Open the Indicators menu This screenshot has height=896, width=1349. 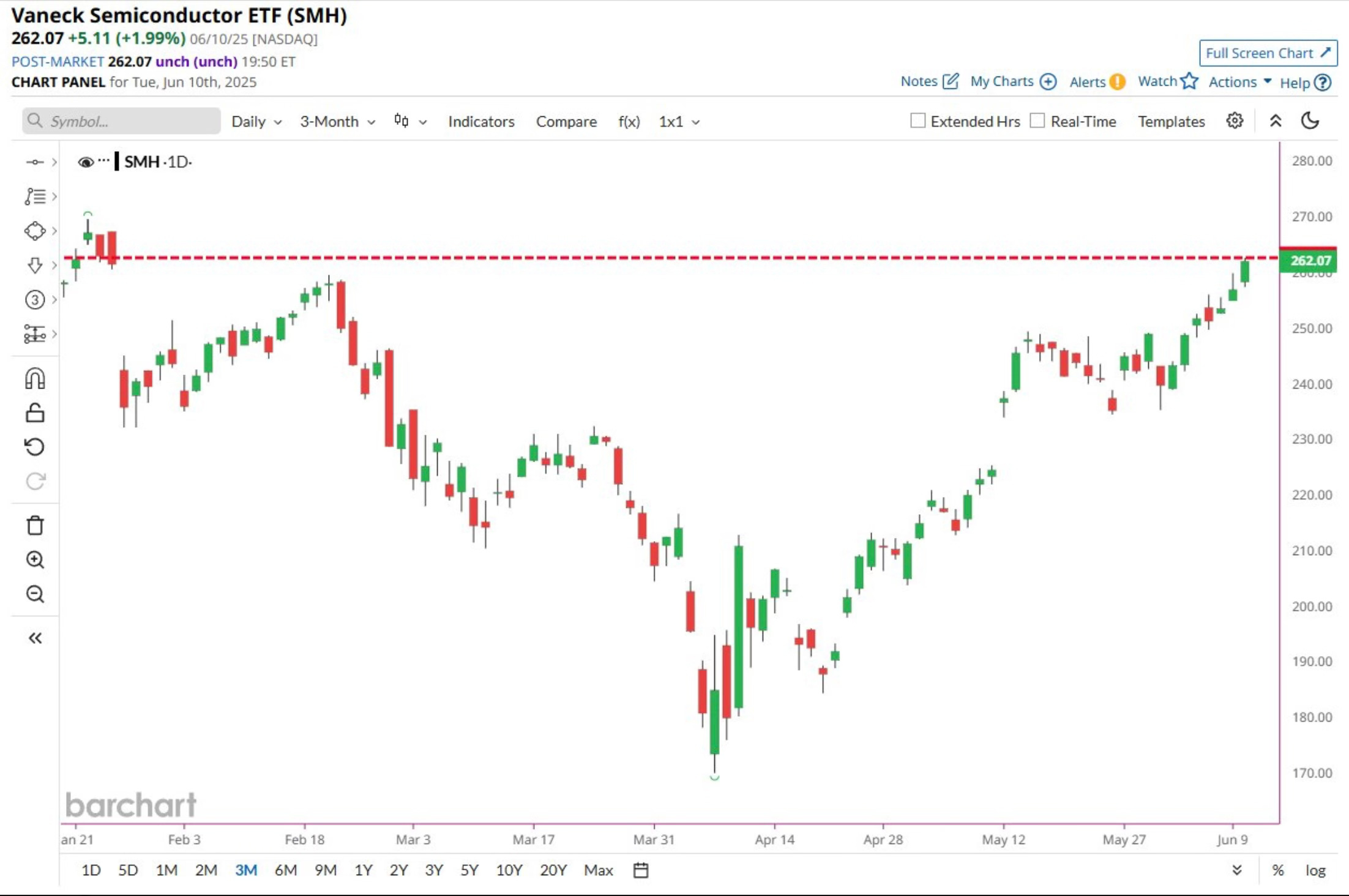[481, 122]
